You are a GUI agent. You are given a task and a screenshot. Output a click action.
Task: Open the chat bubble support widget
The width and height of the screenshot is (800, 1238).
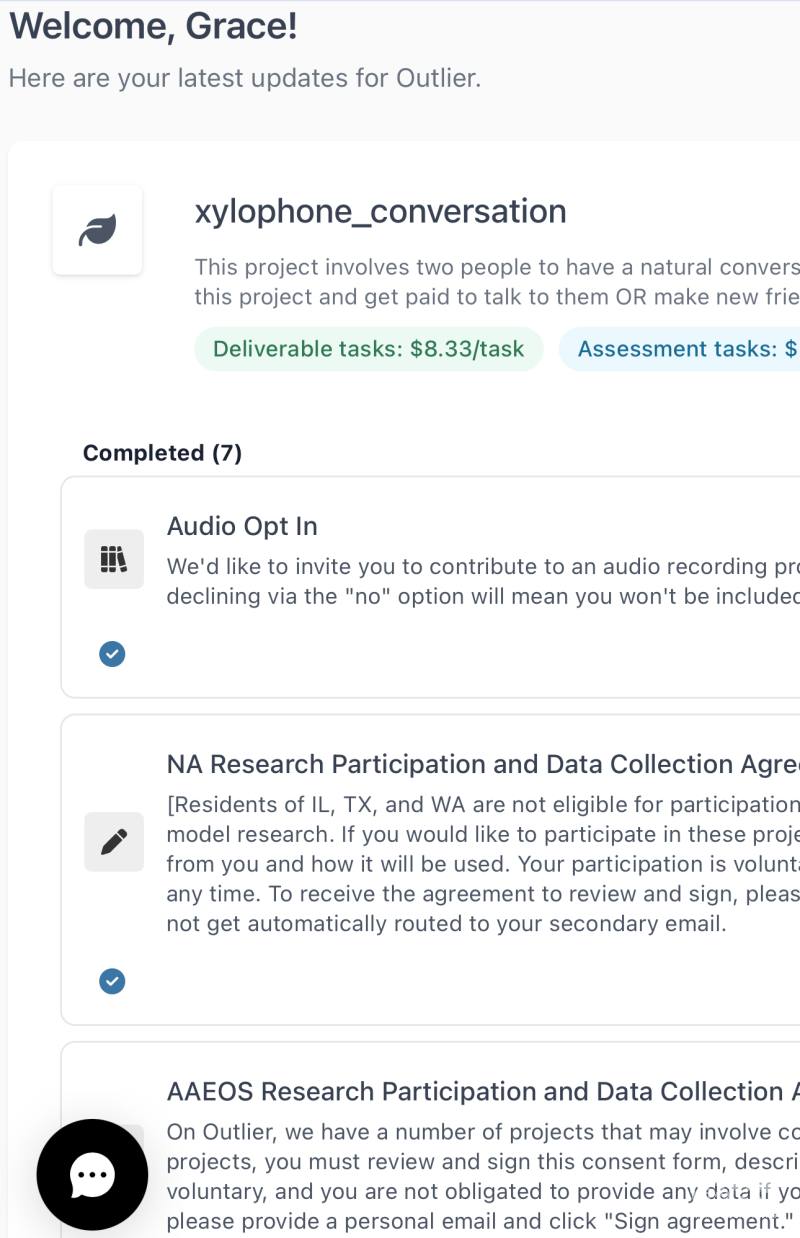pos(92,1175)
